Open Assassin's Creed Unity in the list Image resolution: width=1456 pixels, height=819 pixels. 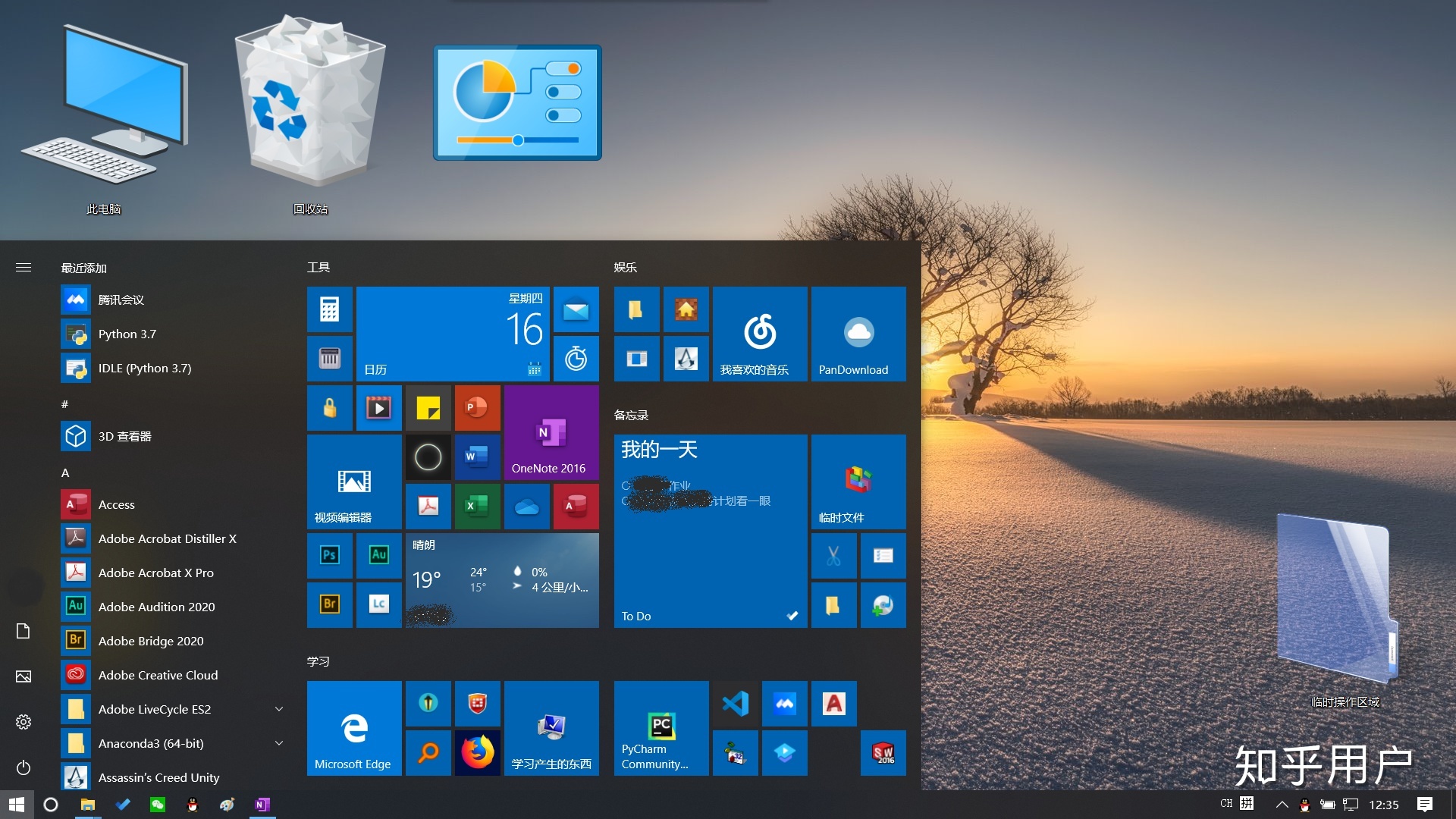pos(174,777)
